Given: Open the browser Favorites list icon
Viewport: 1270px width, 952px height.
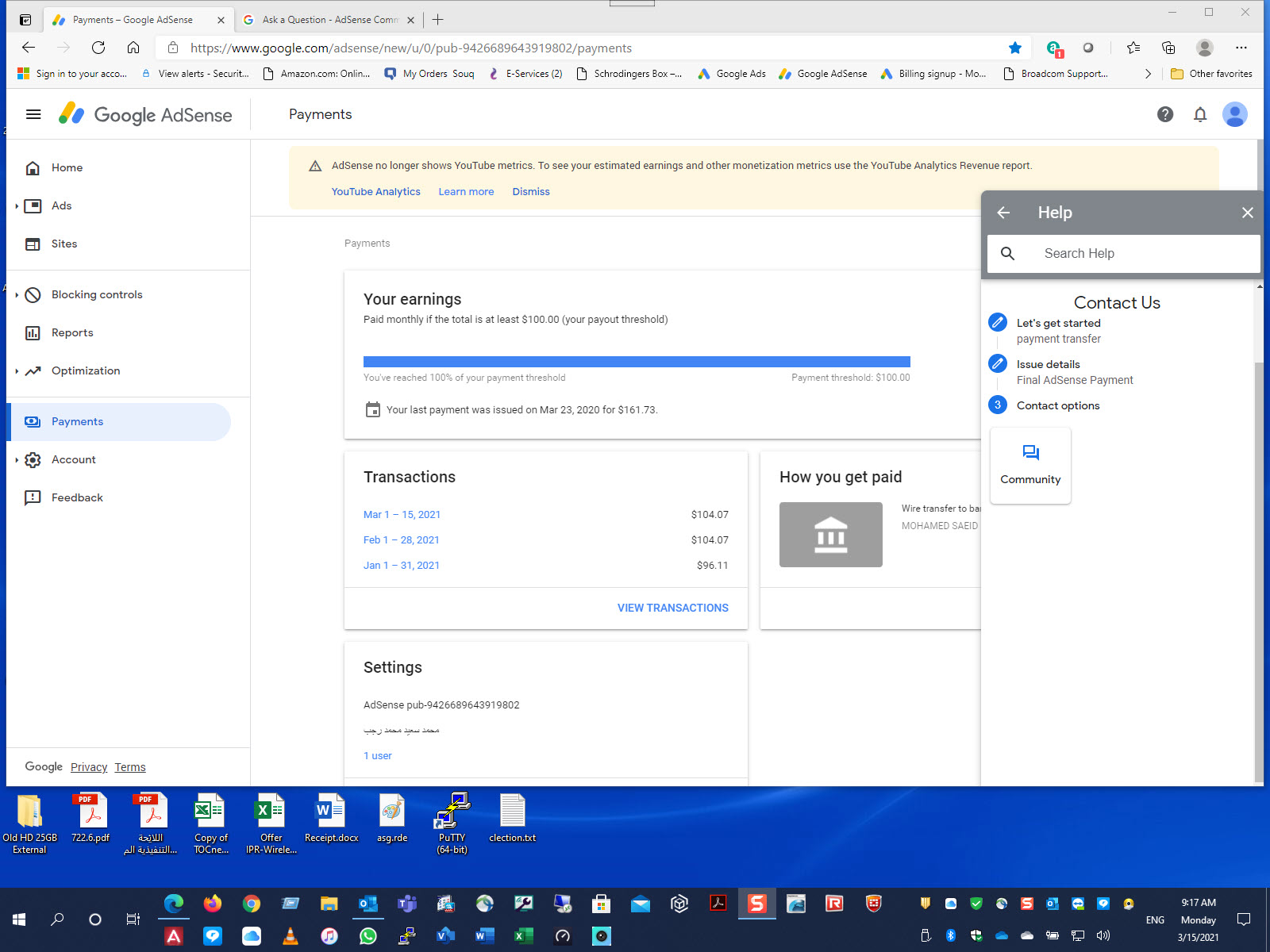Looking at the screenshot, I should pos(1133,48).
